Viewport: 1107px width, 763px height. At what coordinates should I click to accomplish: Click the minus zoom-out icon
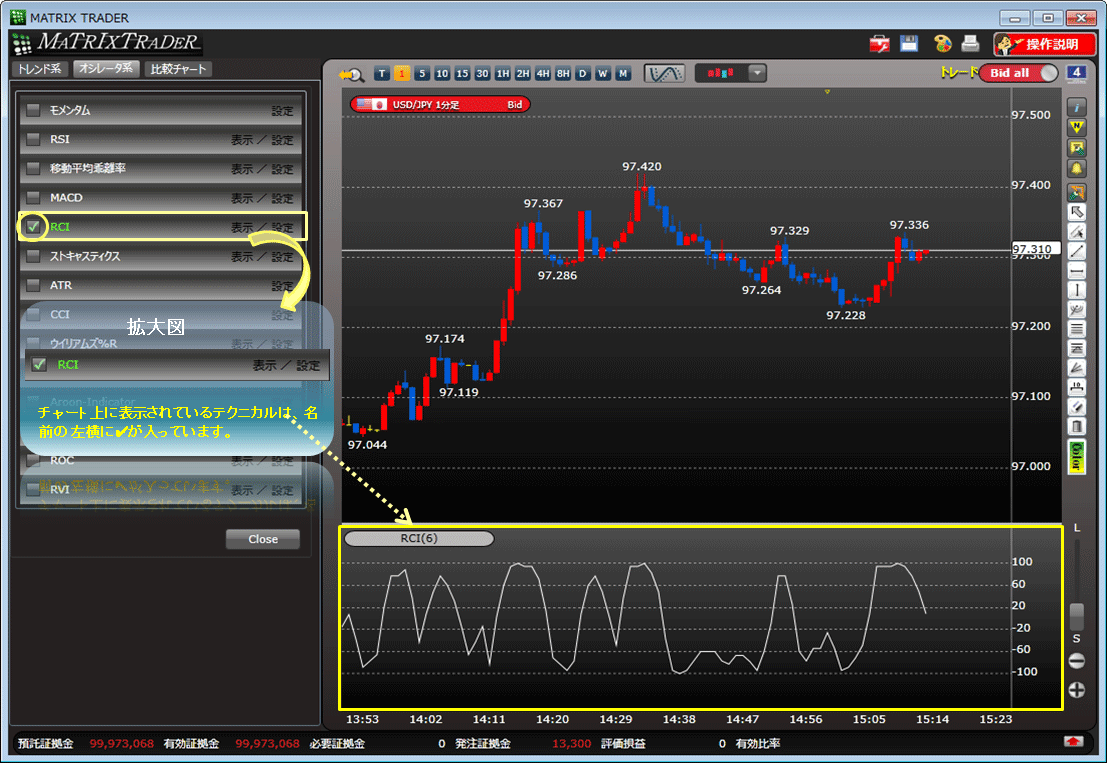click(1076, 661)
